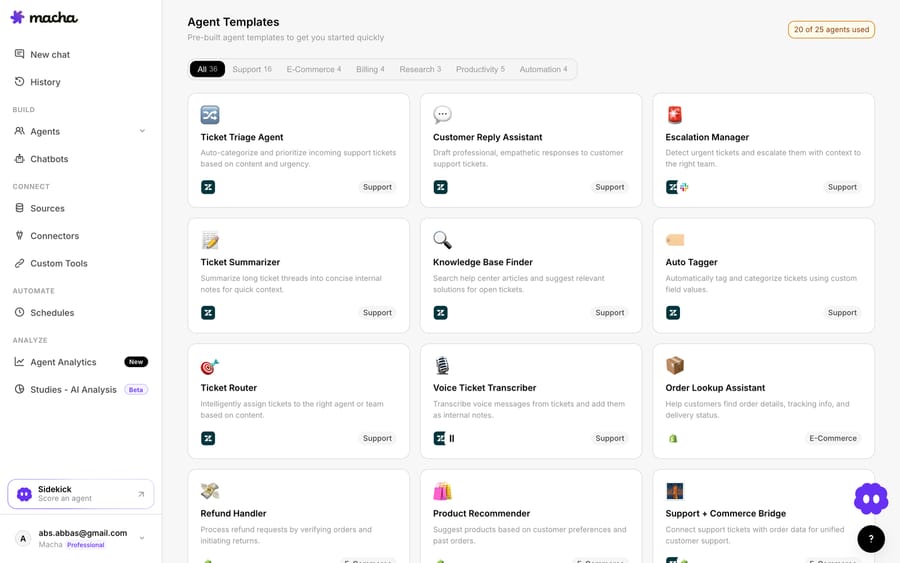This screenshot has width=900, height=563.
Task: Click the Slack icon on Escalation Manager card
Action: click(x=684, y=187)
